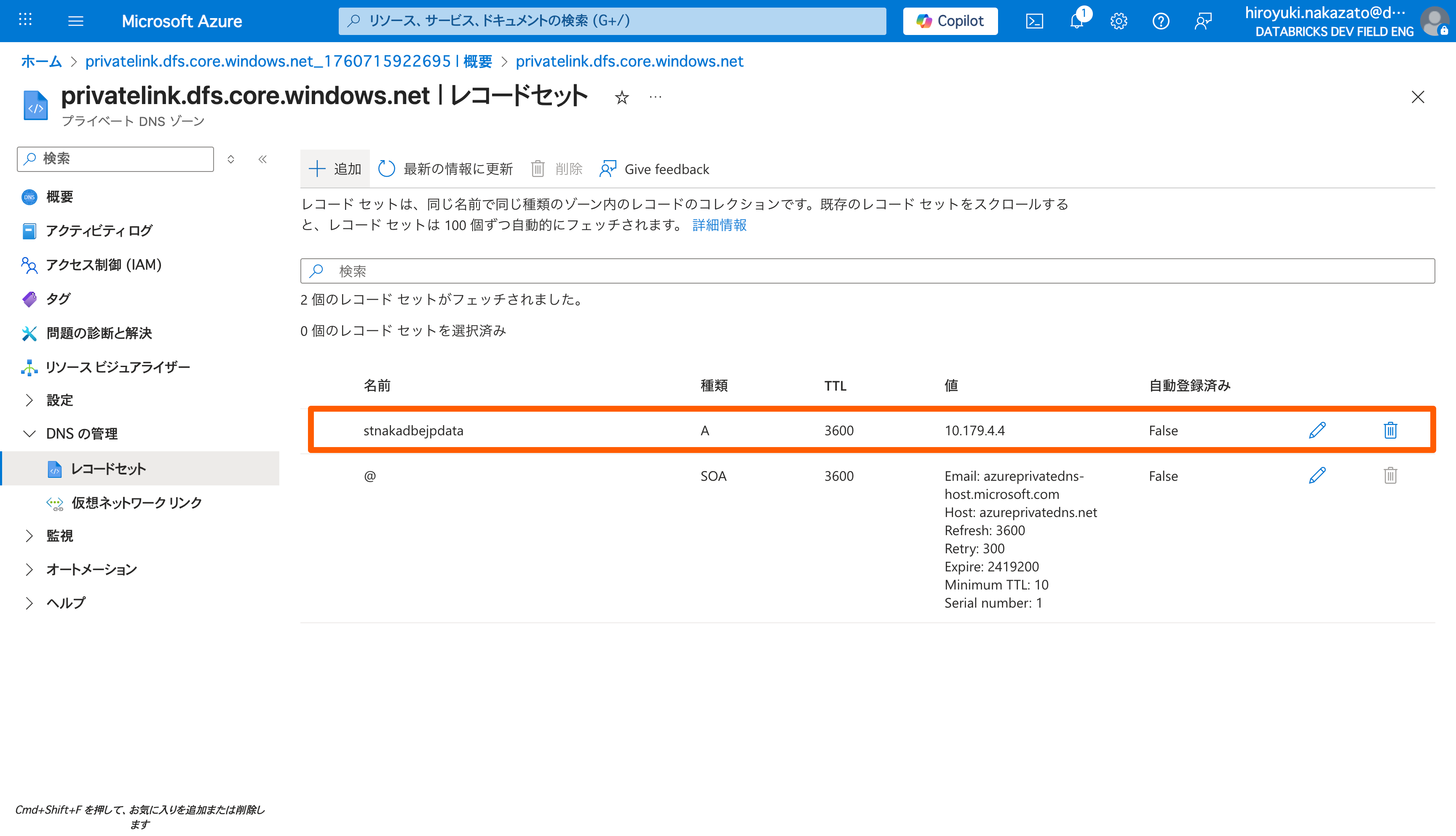Screen dimensions: 1456x836
Task: Click the Copilot button
Action: (950, 21)
